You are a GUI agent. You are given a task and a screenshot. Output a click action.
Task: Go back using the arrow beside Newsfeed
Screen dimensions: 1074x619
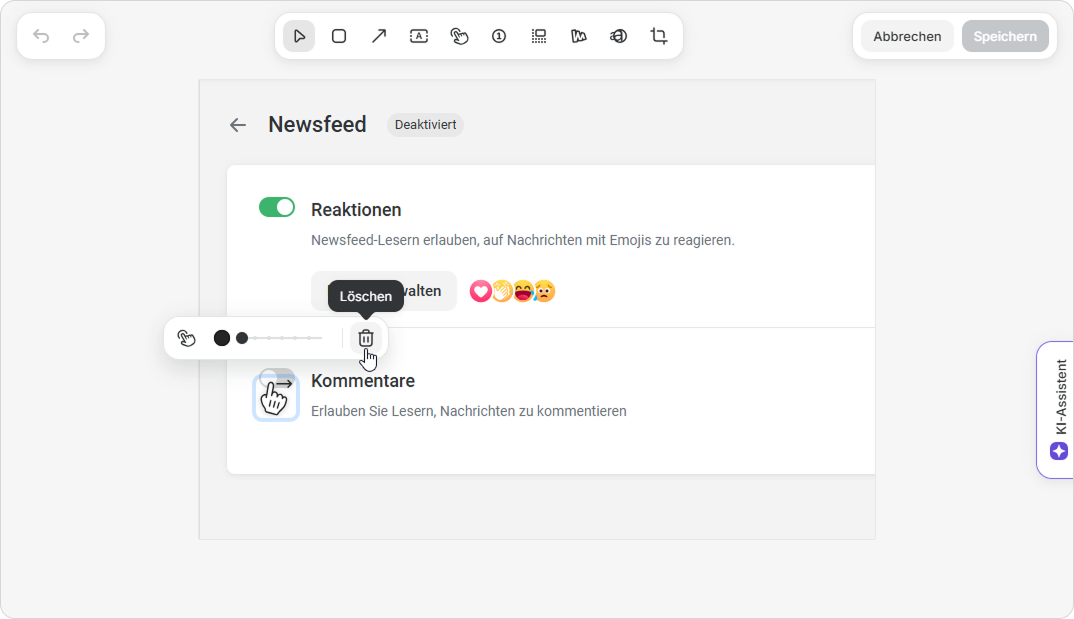point(238,125)
